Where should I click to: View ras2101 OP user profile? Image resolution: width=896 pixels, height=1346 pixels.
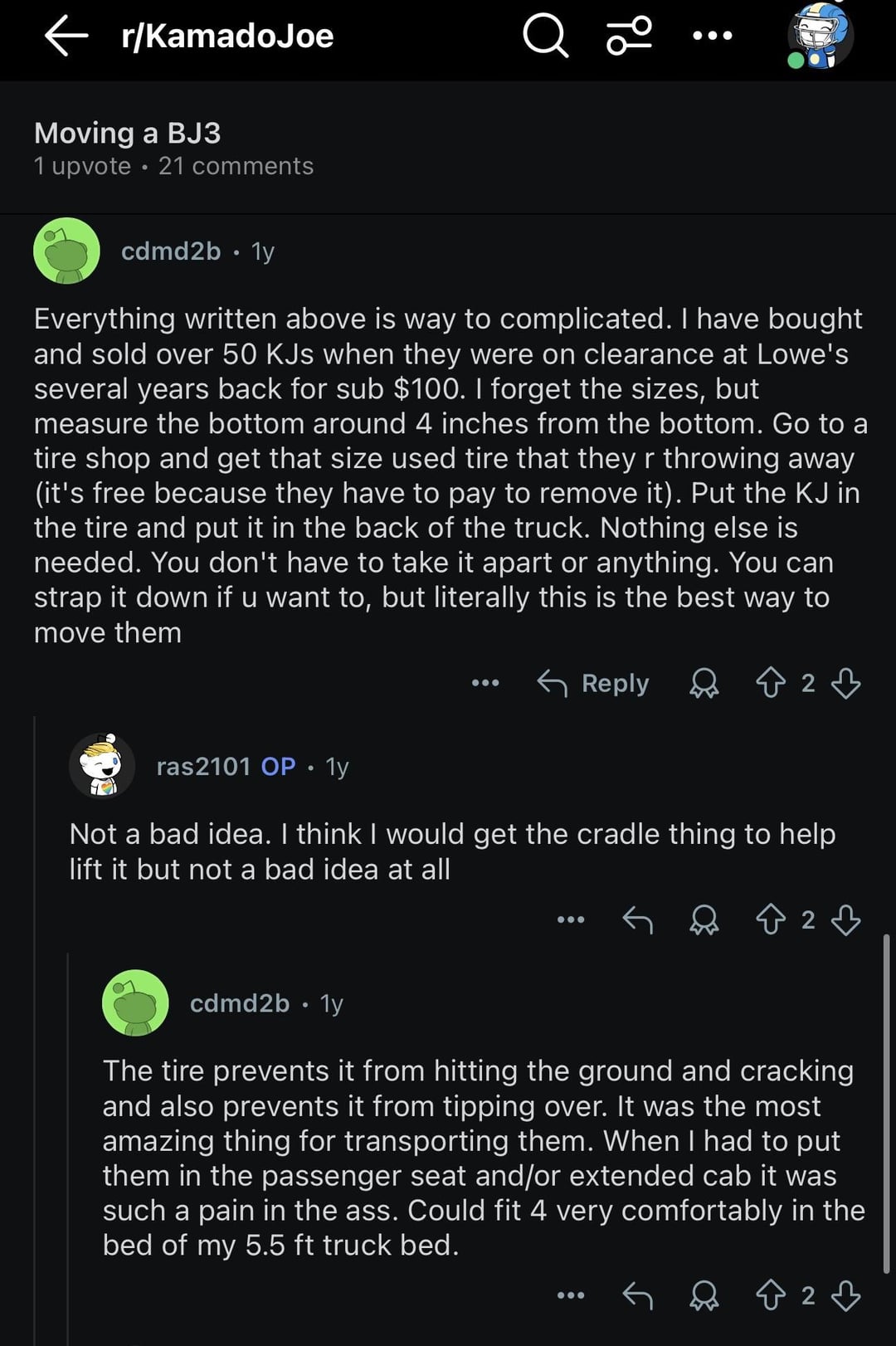(x=203, y=766)
